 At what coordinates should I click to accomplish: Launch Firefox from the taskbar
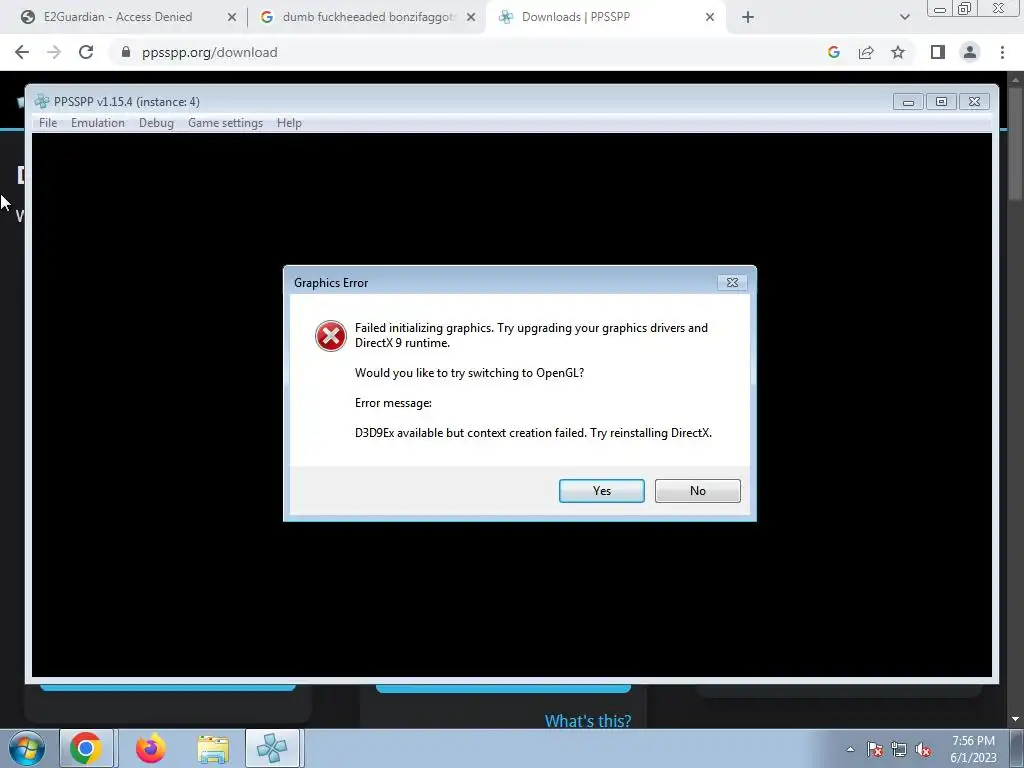tap(150, 748)
